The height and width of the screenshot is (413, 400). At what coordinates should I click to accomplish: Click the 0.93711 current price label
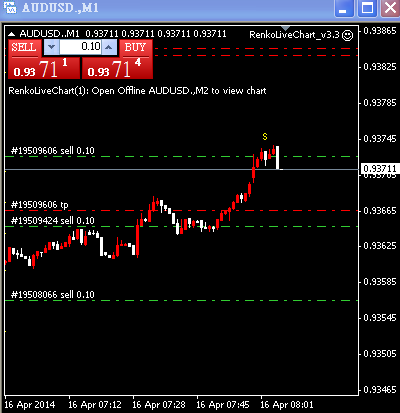pyautogui.click(x=380, y=169)
